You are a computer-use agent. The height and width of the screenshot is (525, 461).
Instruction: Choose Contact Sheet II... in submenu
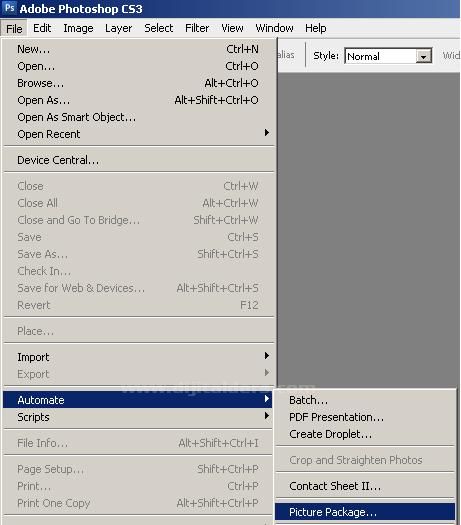pyautogui.click(x=365, y=486)
